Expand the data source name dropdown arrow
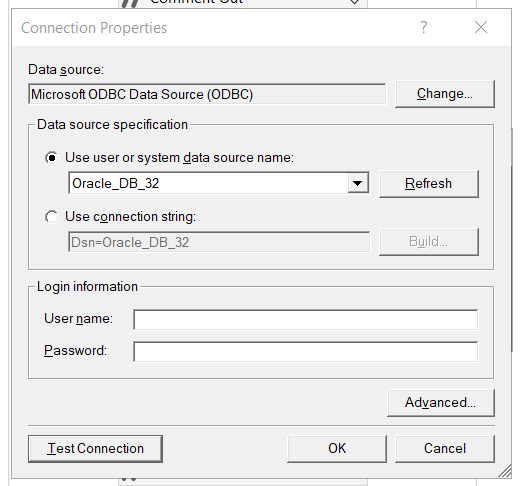Viewport: 528px width, 486px height. point(358,184)
